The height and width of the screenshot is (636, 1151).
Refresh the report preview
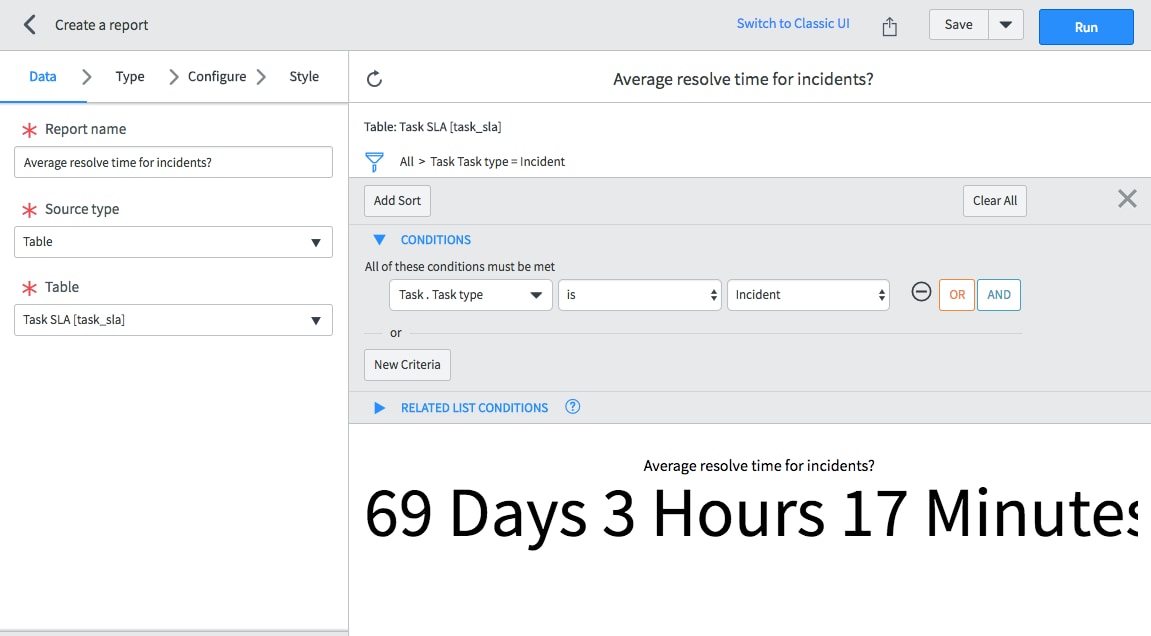(x=374, y=78)
